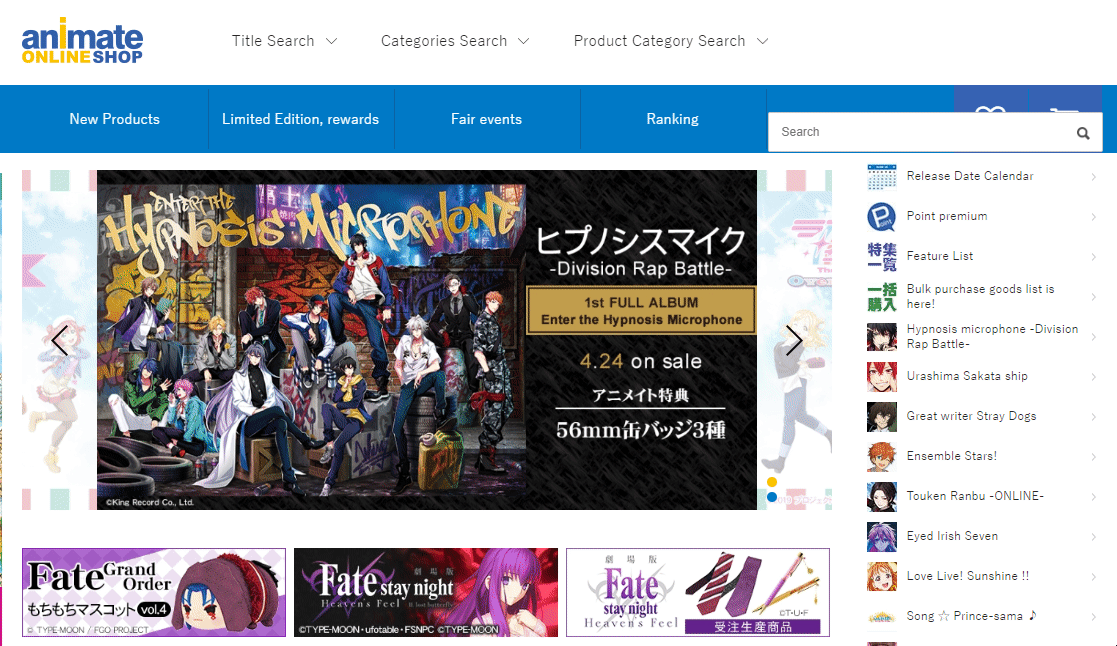Click the animate Online Shop logo
Image resolution: width=1117 pixels, height=646 pixels.
82,41
